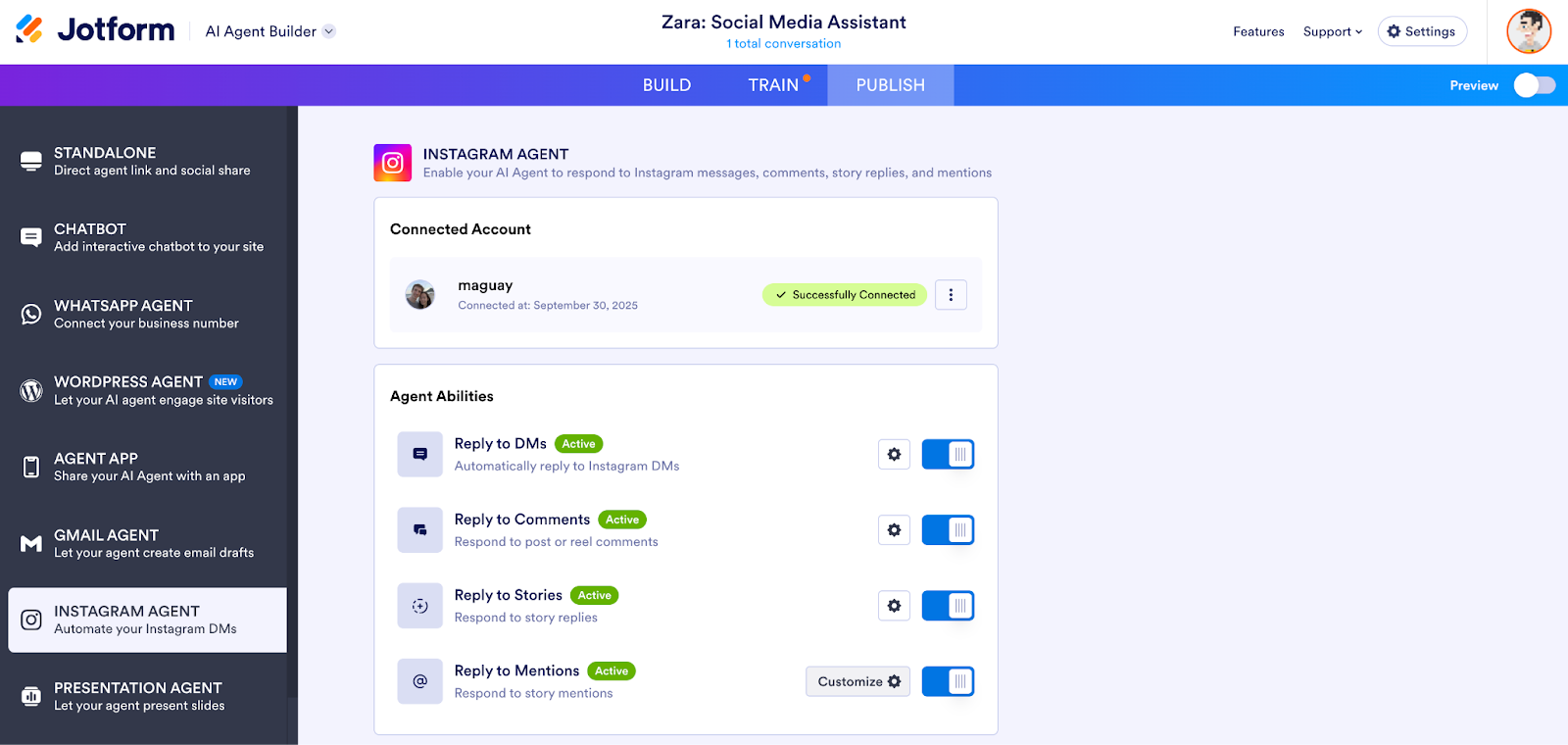Open settings gear for Reply to DMs
Viewport: 1568px width, 745px height.
pyautogui.click(x=894, y=455)
